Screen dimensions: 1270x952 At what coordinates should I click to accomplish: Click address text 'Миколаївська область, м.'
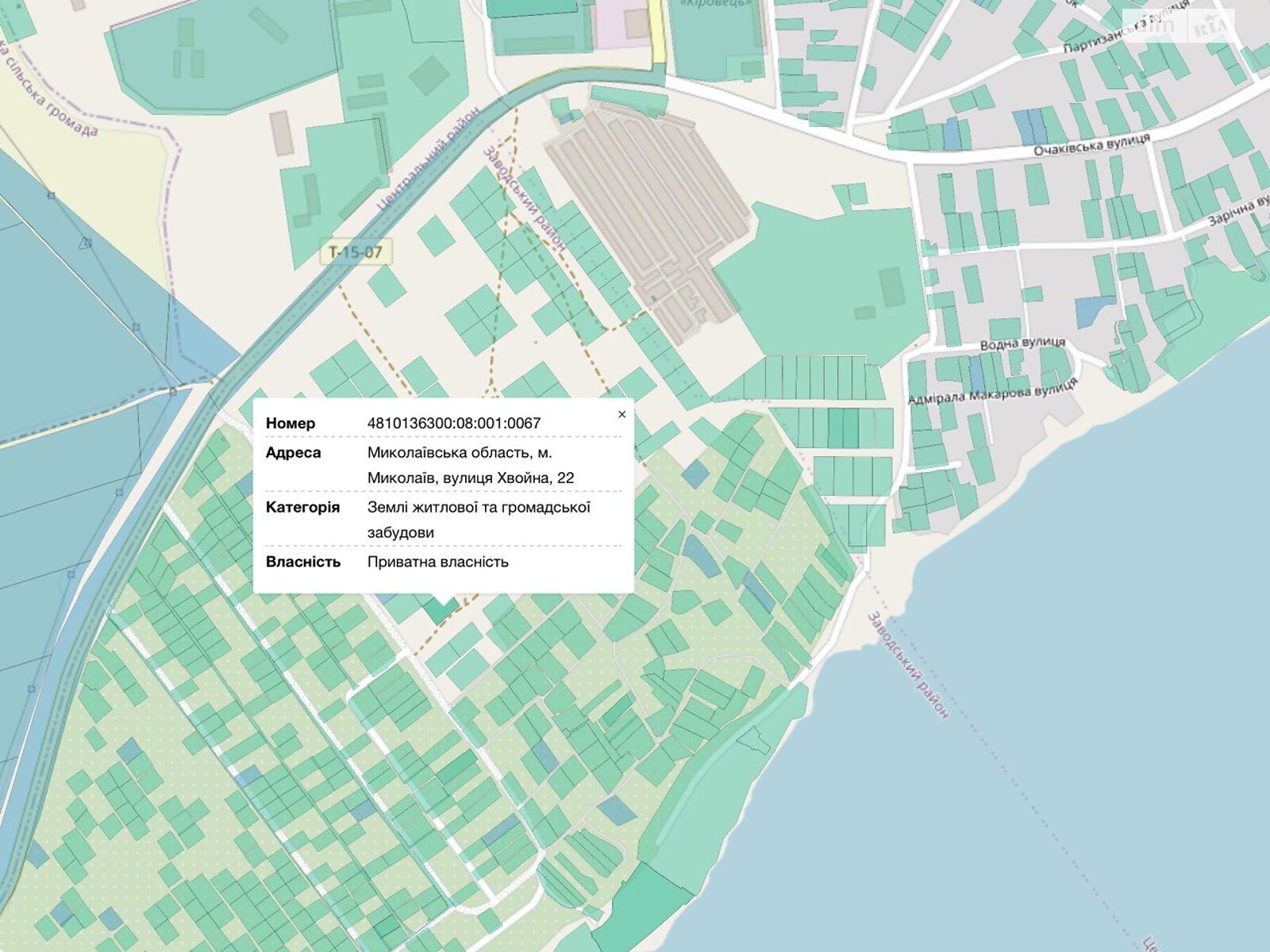point(459,452)
